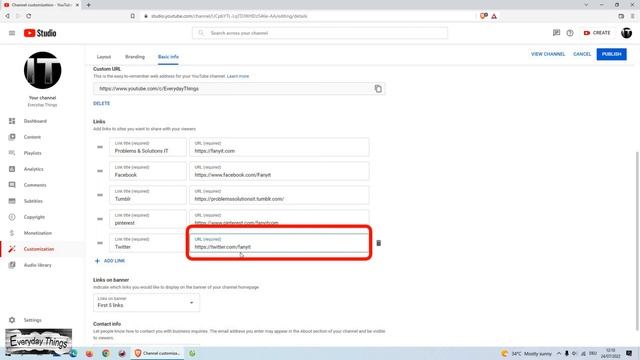The image size is (640, 360).
Task: Open the help question mark icon
Action: [x=570, y=33]
